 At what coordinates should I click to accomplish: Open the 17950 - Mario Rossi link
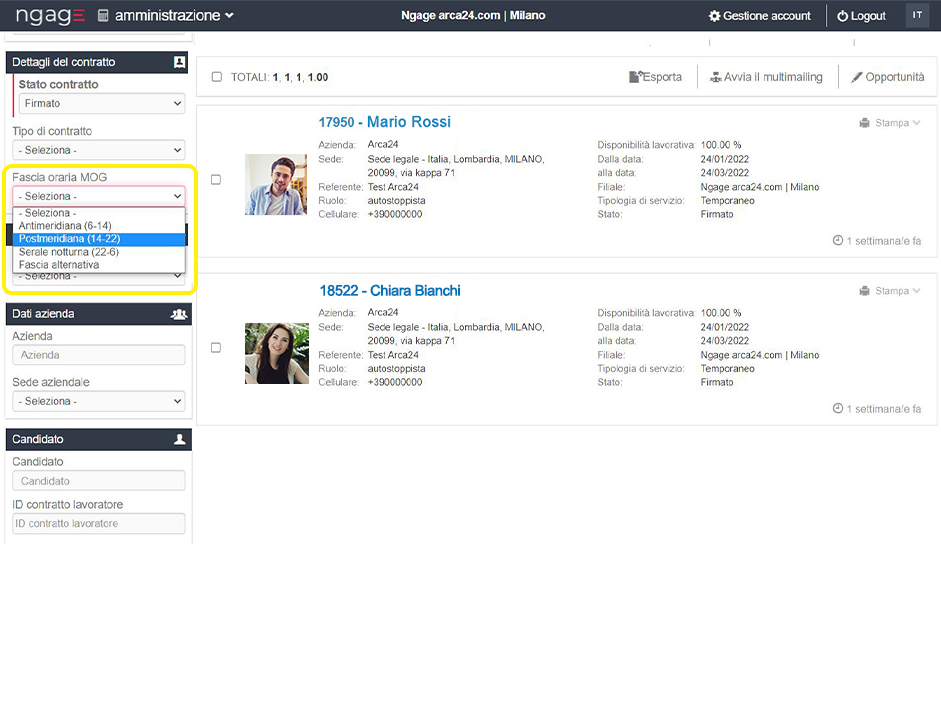click(x=384, y=122)
